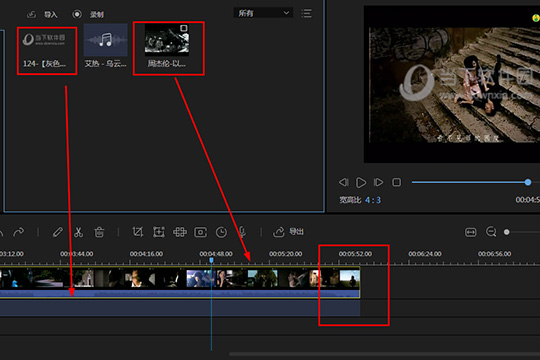Click the 00:05:20.00 ruler mark
The width and height of the screenshot is (540, 360).
pyautogui.click(x=285, y=254)
